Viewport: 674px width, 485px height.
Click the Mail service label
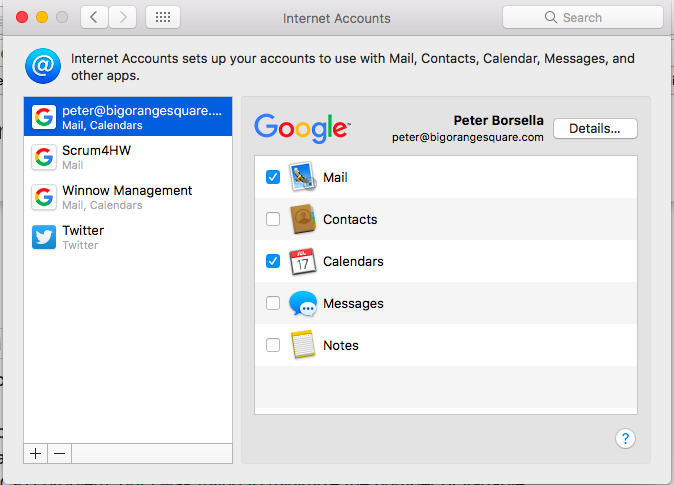point(335,177)
